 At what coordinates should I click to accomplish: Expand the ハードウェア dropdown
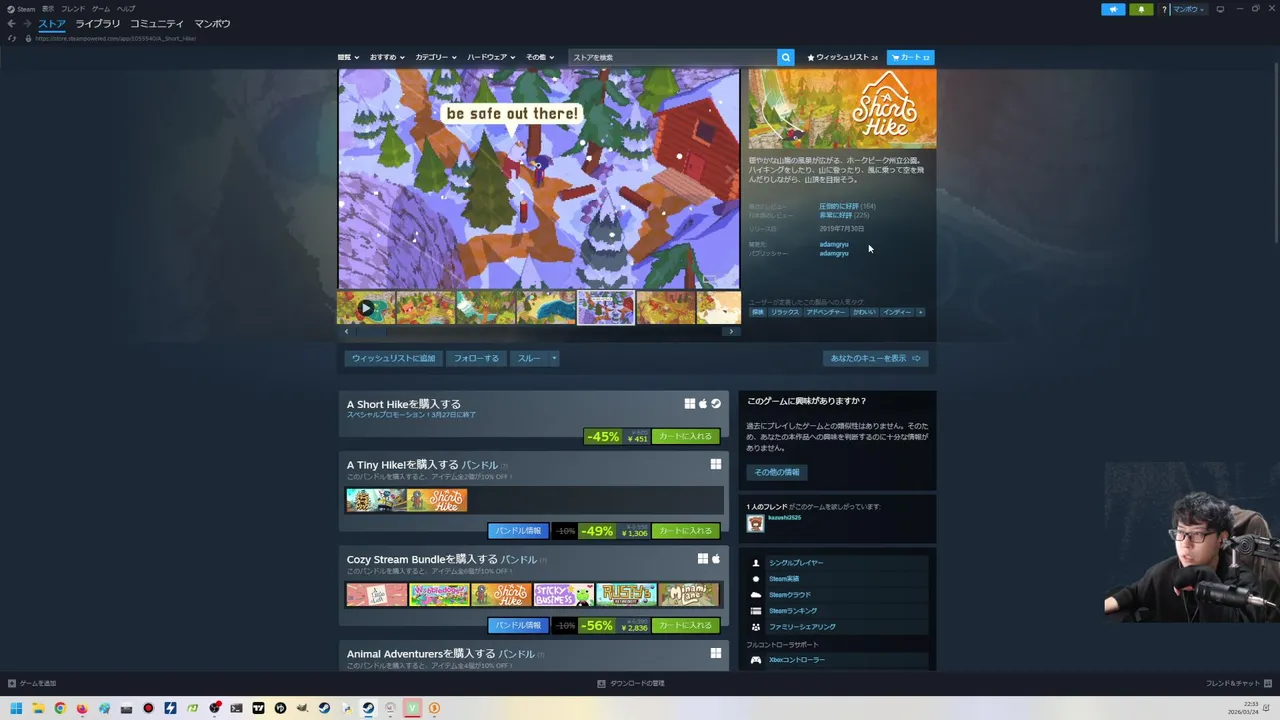(x=490, y=57)
